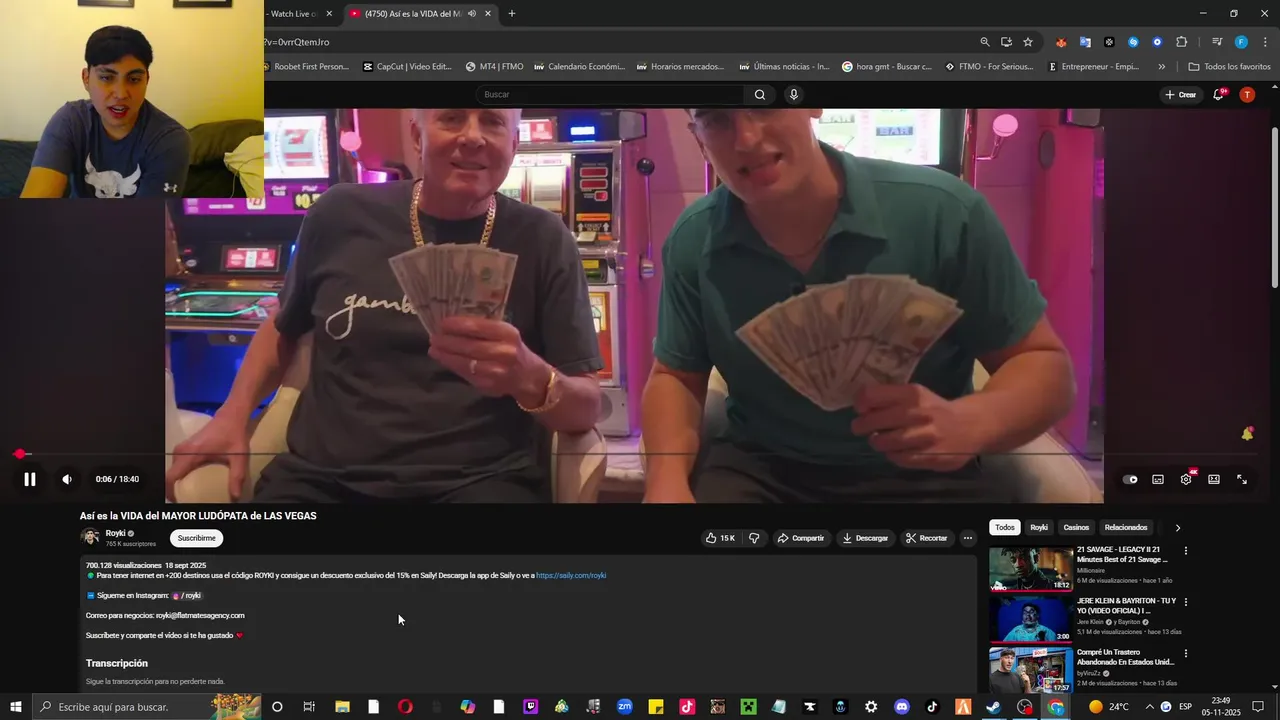Subscribe with the Suscribirme button
Screen dimensions: 1280x720
pyautogui.click(x=196, y=538)
